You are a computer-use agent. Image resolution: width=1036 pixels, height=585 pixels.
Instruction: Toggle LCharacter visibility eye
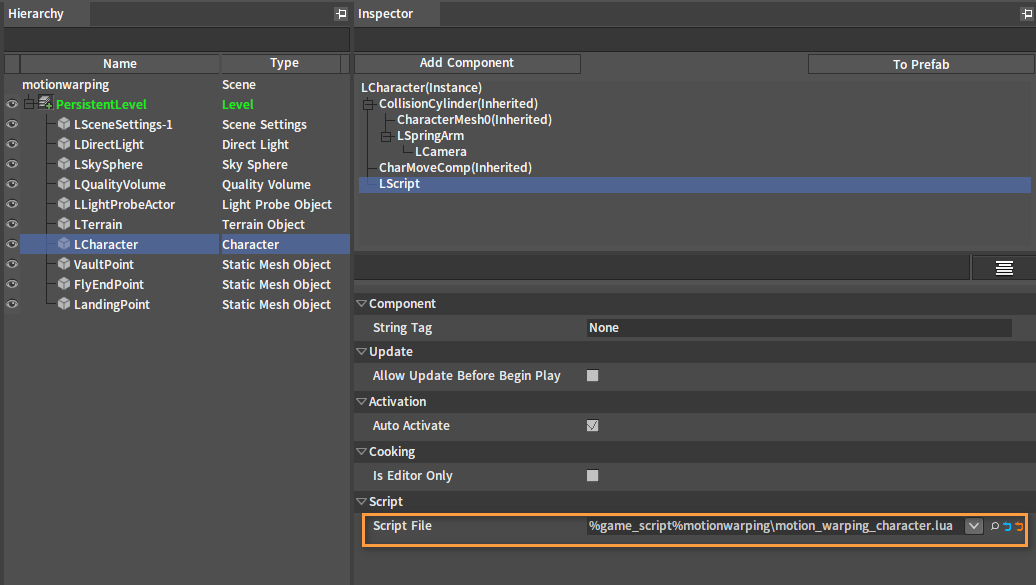pos(12,244)
